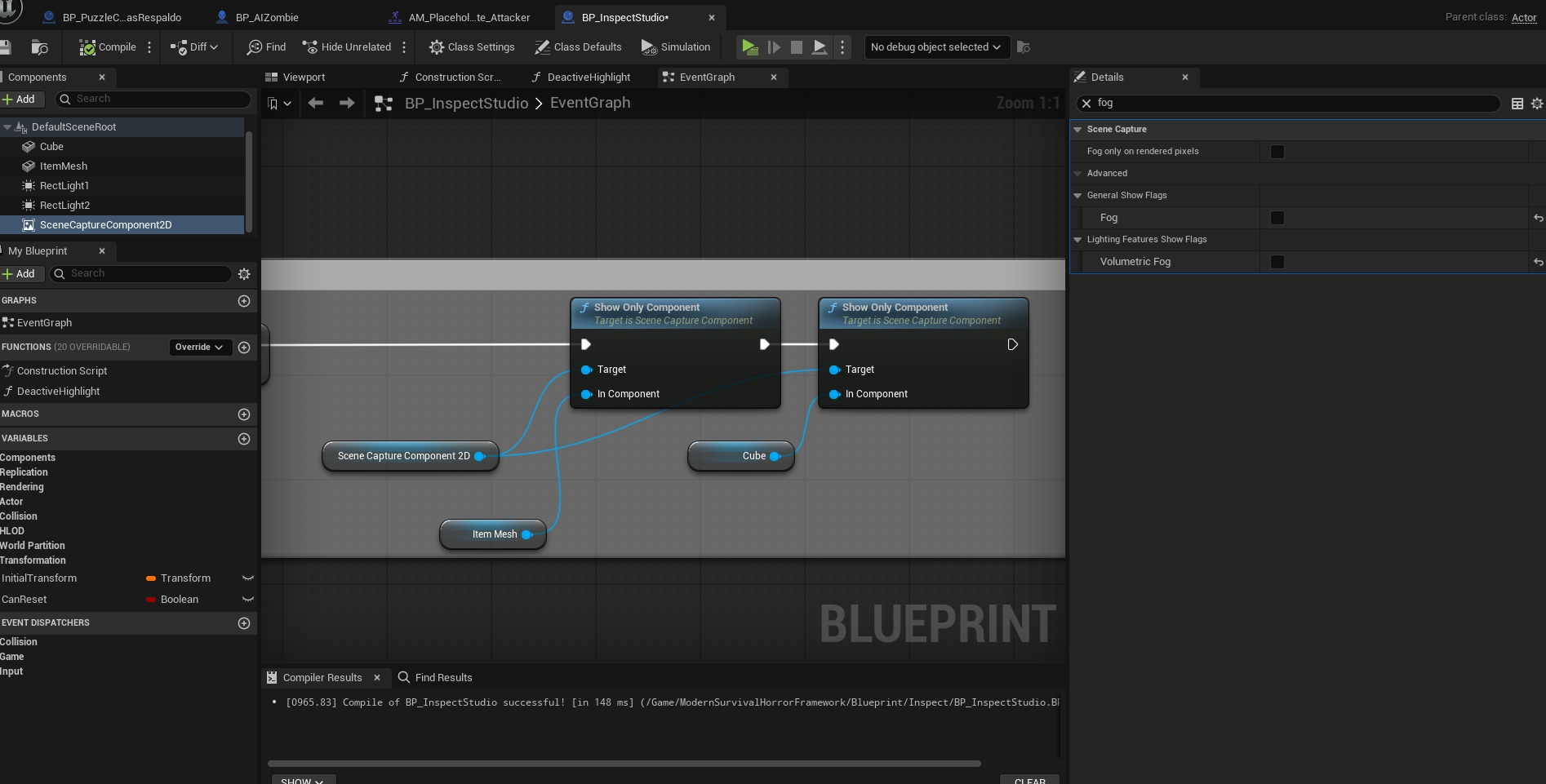
Task: Add a new function
Action: (243, 348)
